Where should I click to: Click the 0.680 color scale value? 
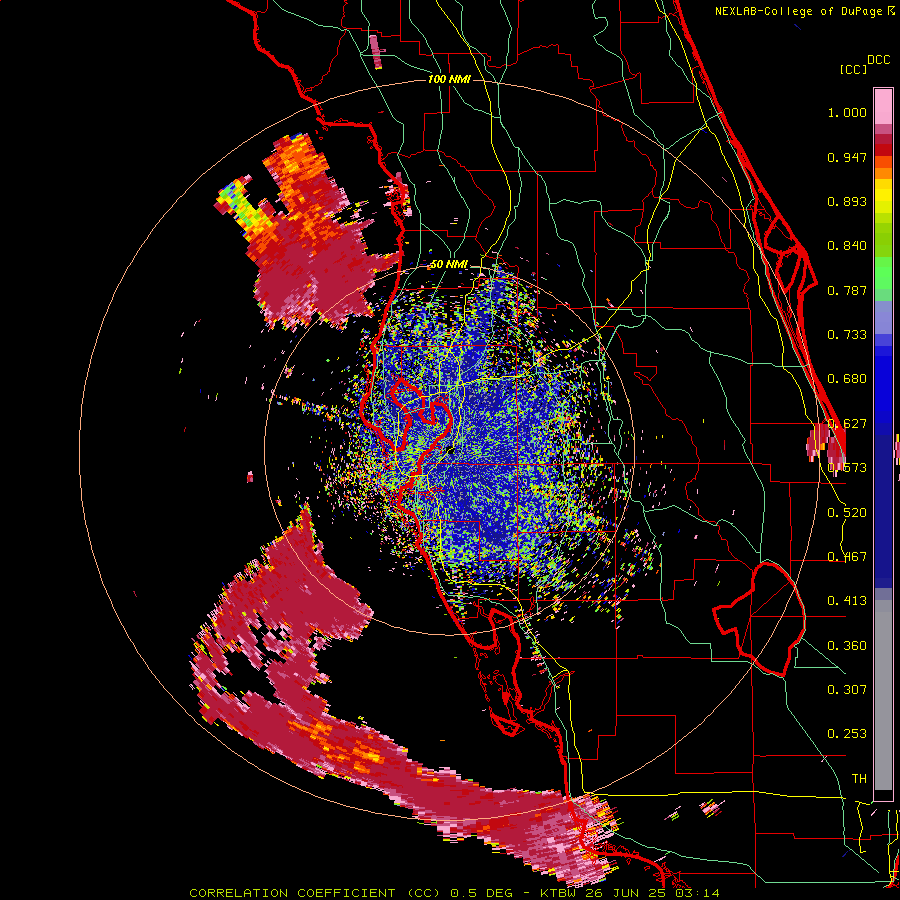(847, 379)
